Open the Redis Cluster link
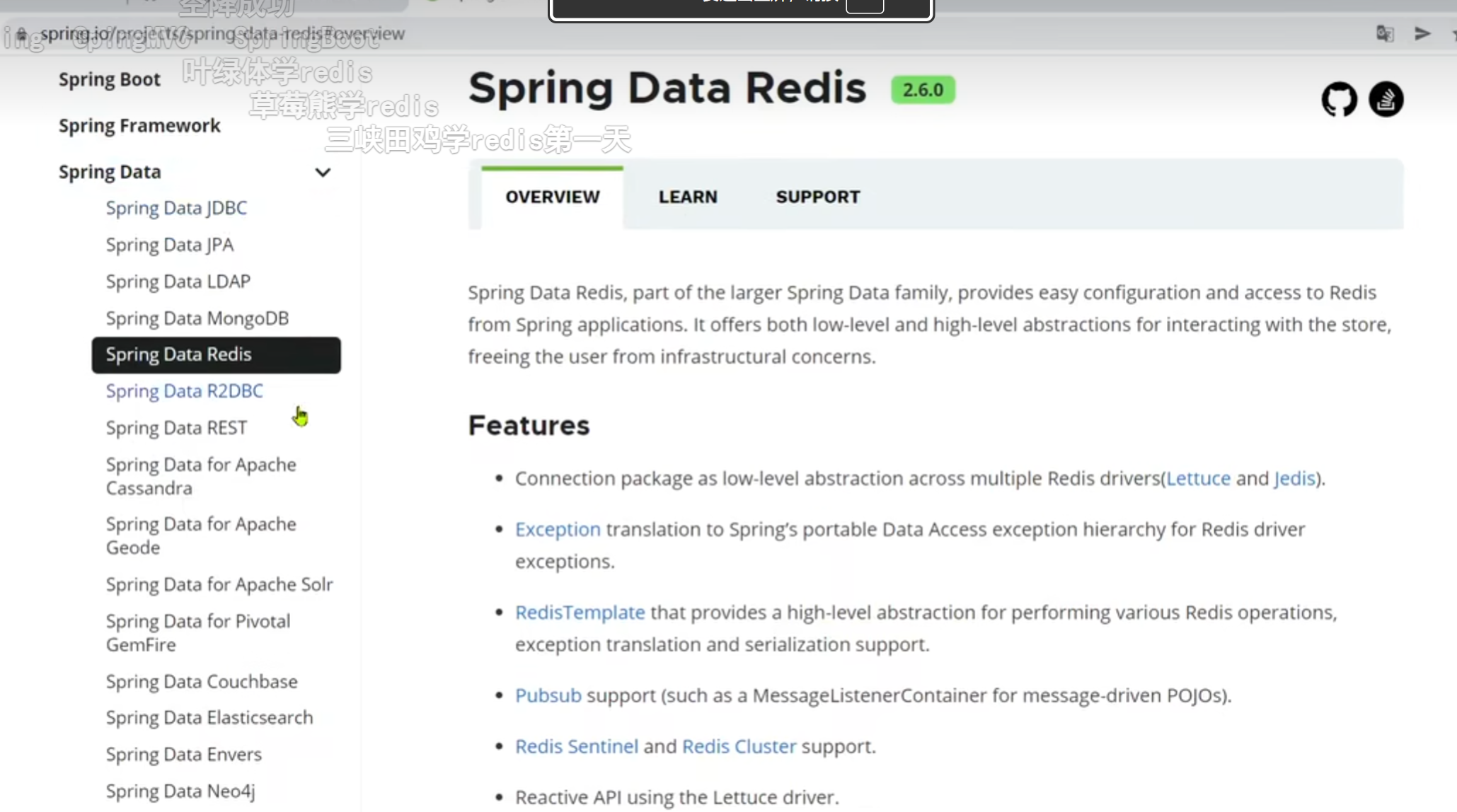The width and height of the screenshot is (1457, 812). pyautogui.click(x=739, y=746)
